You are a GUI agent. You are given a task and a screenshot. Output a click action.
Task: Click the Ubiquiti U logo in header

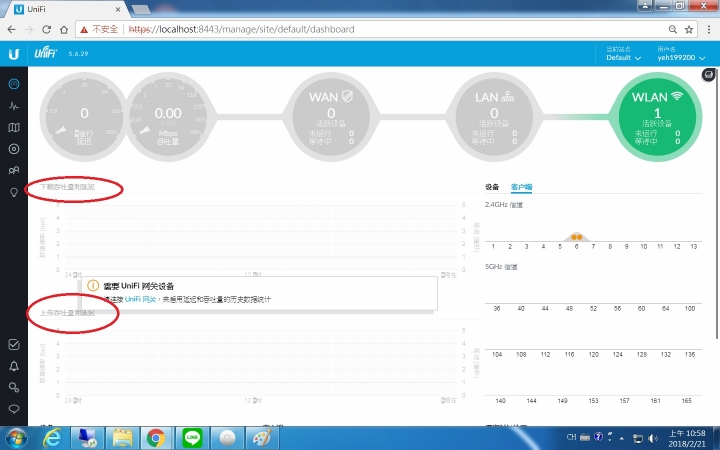[14, 54]
